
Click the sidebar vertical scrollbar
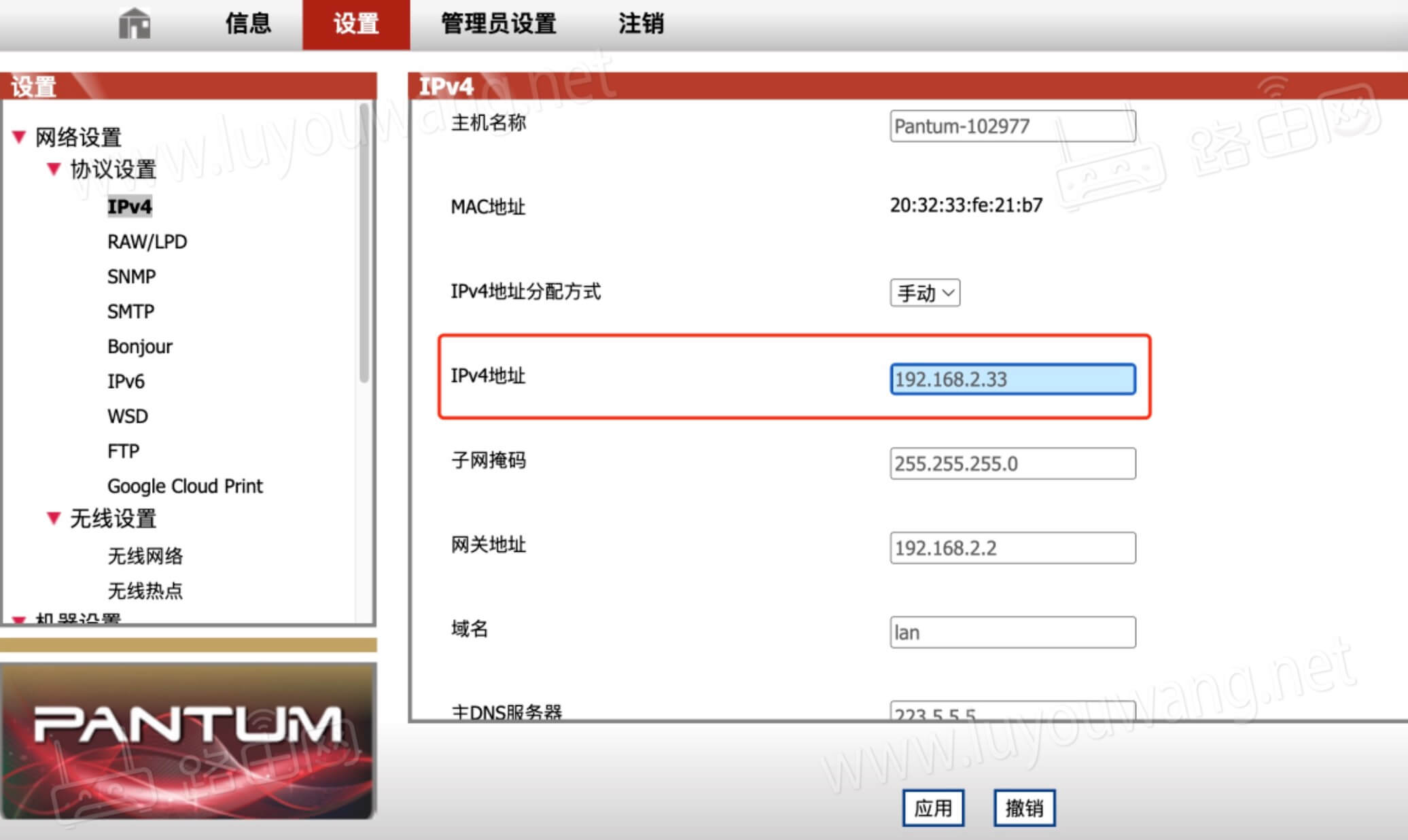click(x=364, y=245)
